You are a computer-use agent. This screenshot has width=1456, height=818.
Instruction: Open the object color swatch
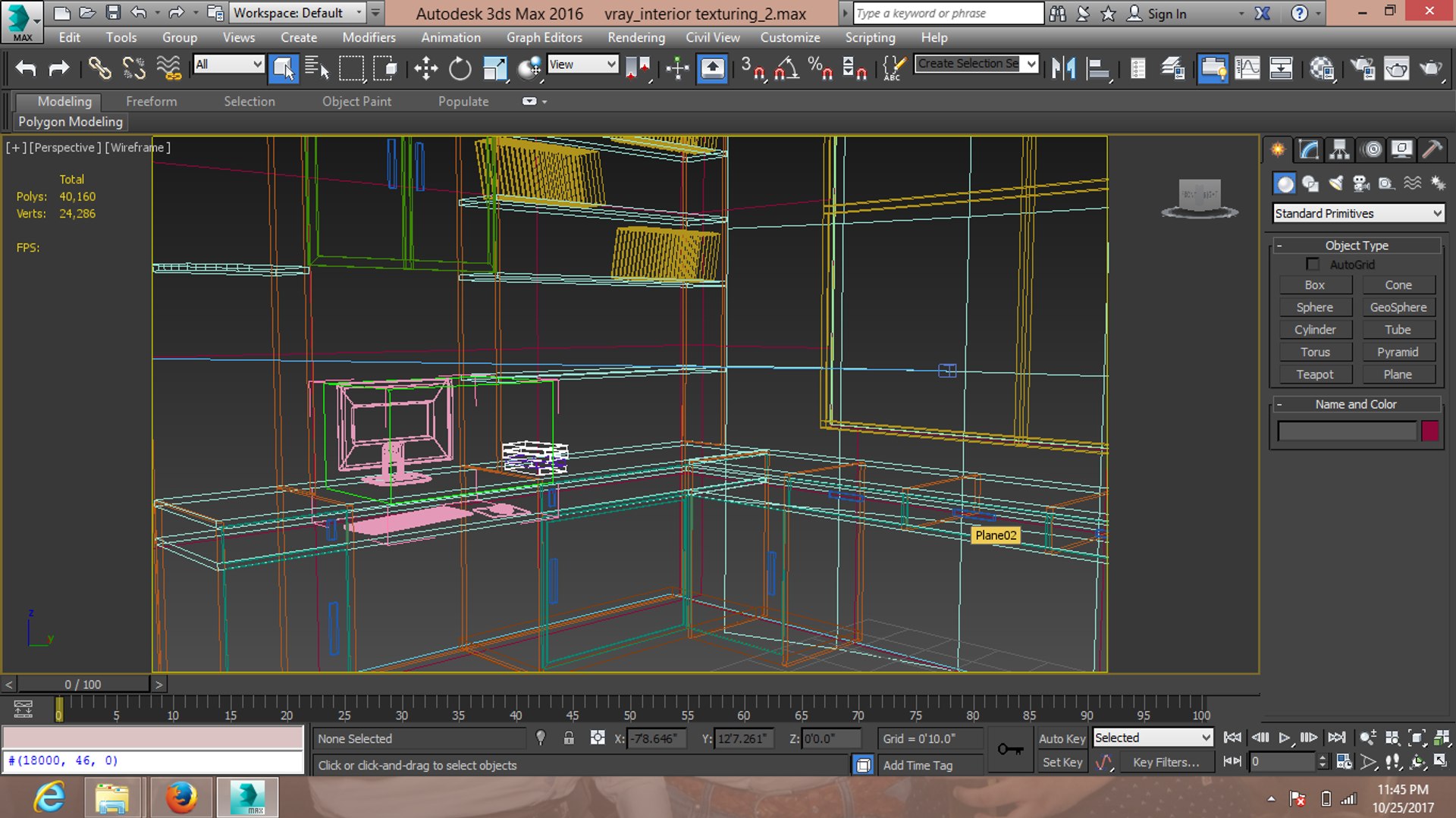[1429, 431]
